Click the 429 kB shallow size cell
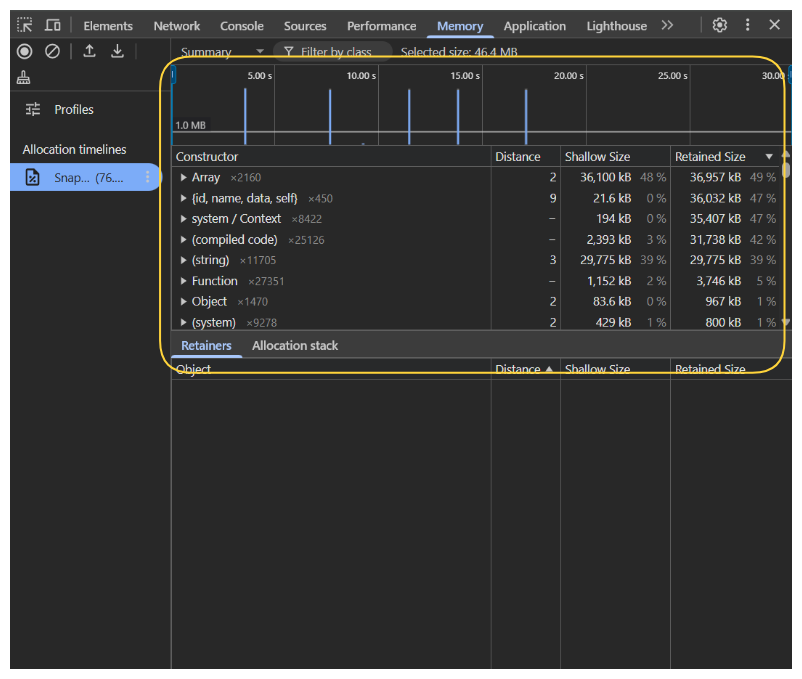This screenshot has height=679, width=802. pyautogui.click(x=613, y=323)
